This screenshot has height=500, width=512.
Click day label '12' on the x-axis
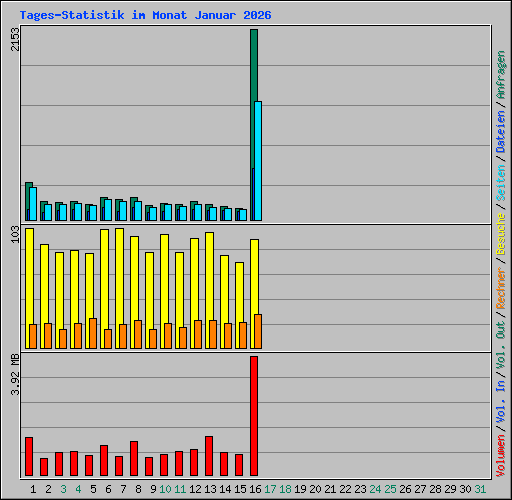[x=195, y=489]
